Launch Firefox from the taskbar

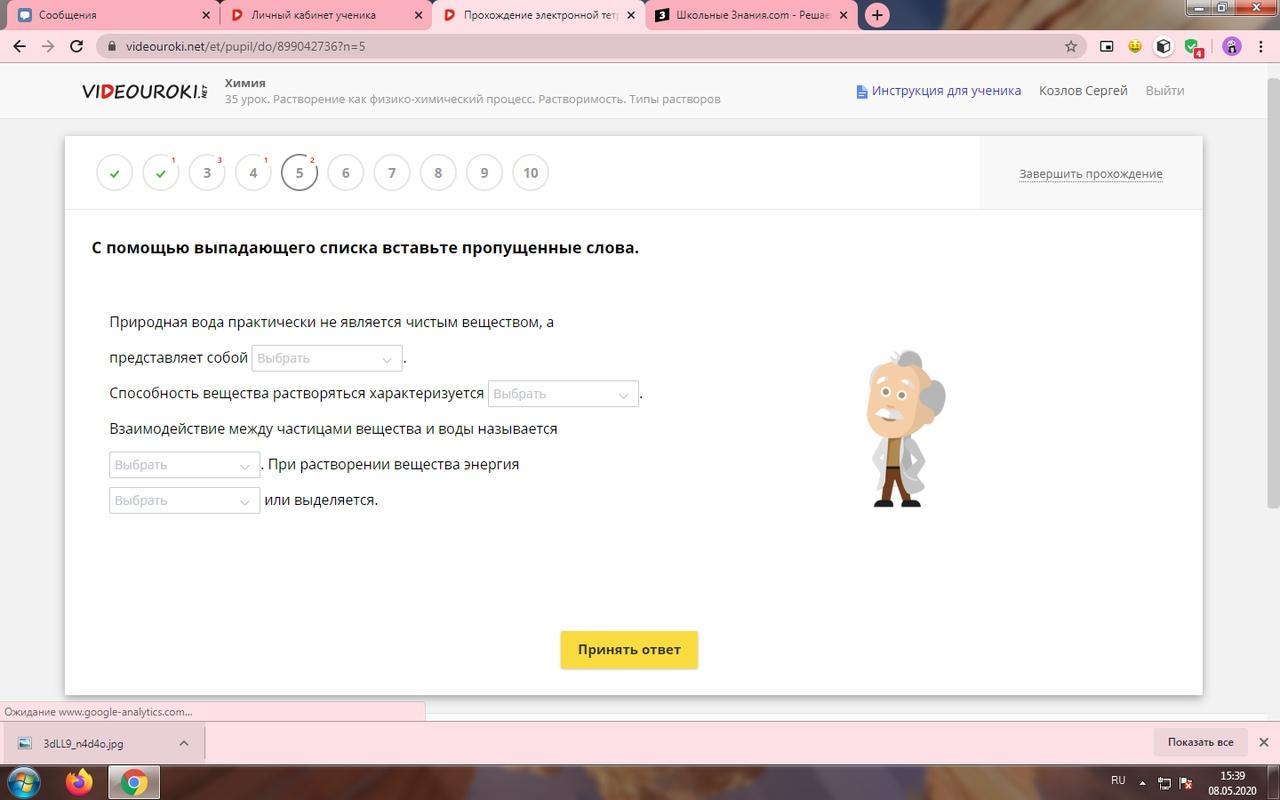click(79, 781)
